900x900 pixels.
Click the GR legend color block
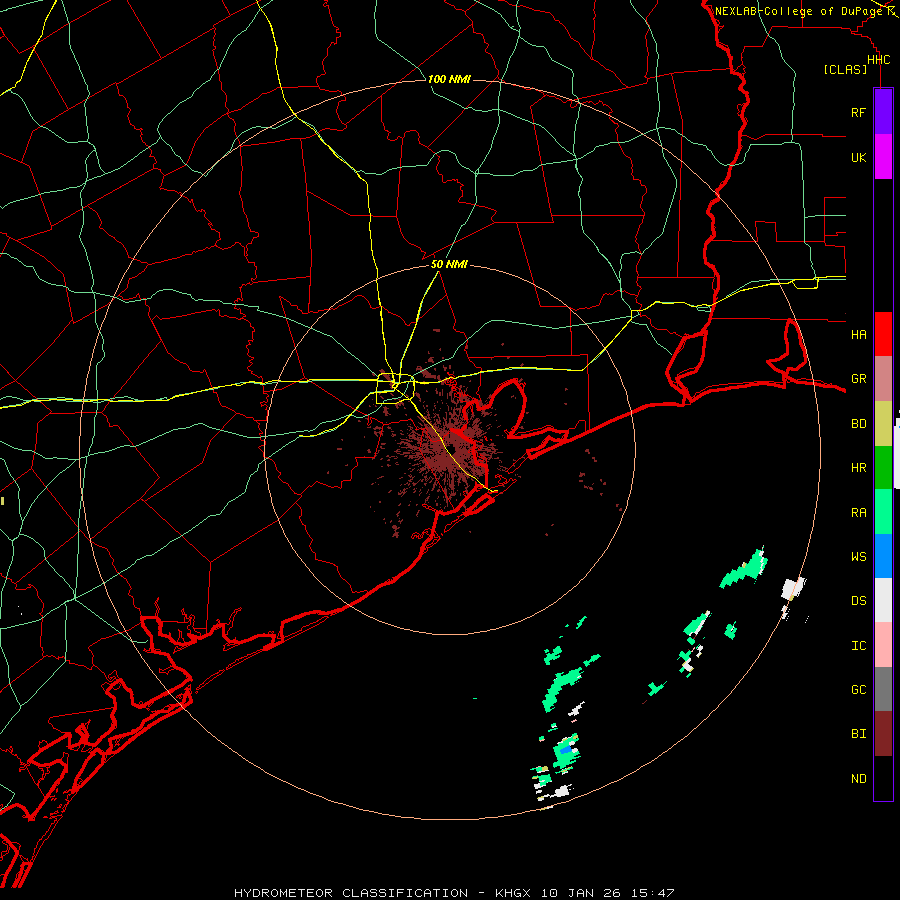pos(883,378)
